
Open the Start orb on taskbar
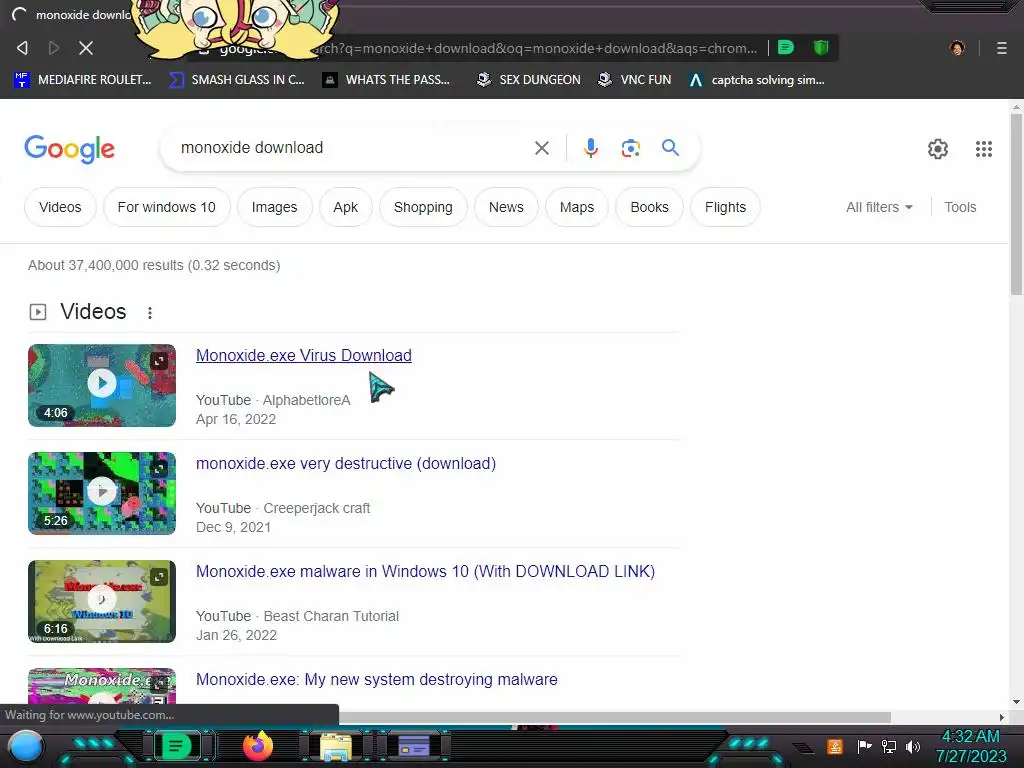[x=26, y=746]
